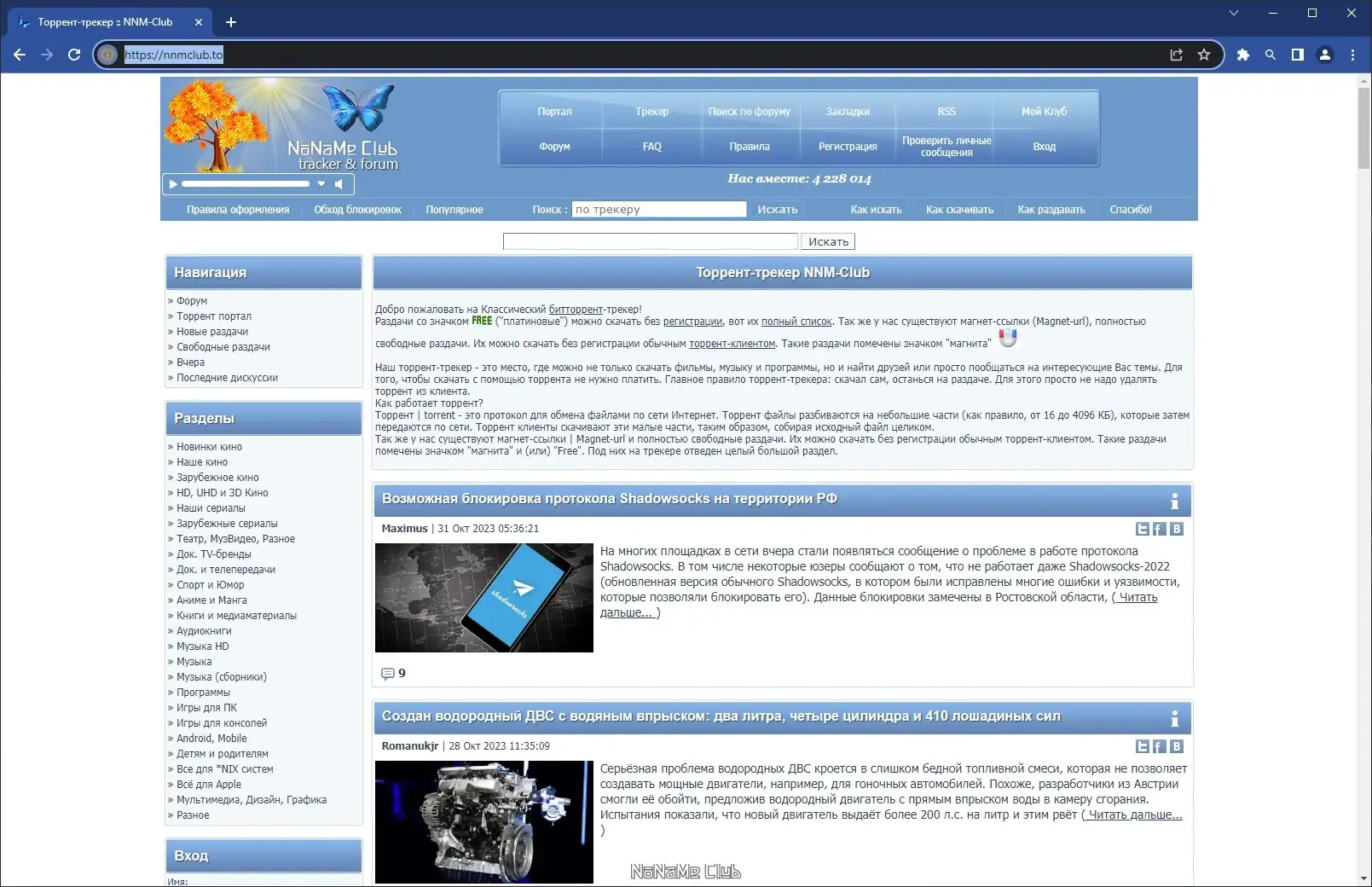View site information icon in address bar
This screenshot has height=887, width=1372.
pos(107,55)
